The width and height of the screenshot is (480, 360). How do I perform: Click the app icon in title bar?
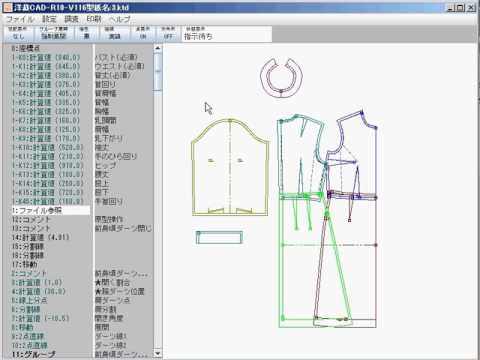point(7,7)
